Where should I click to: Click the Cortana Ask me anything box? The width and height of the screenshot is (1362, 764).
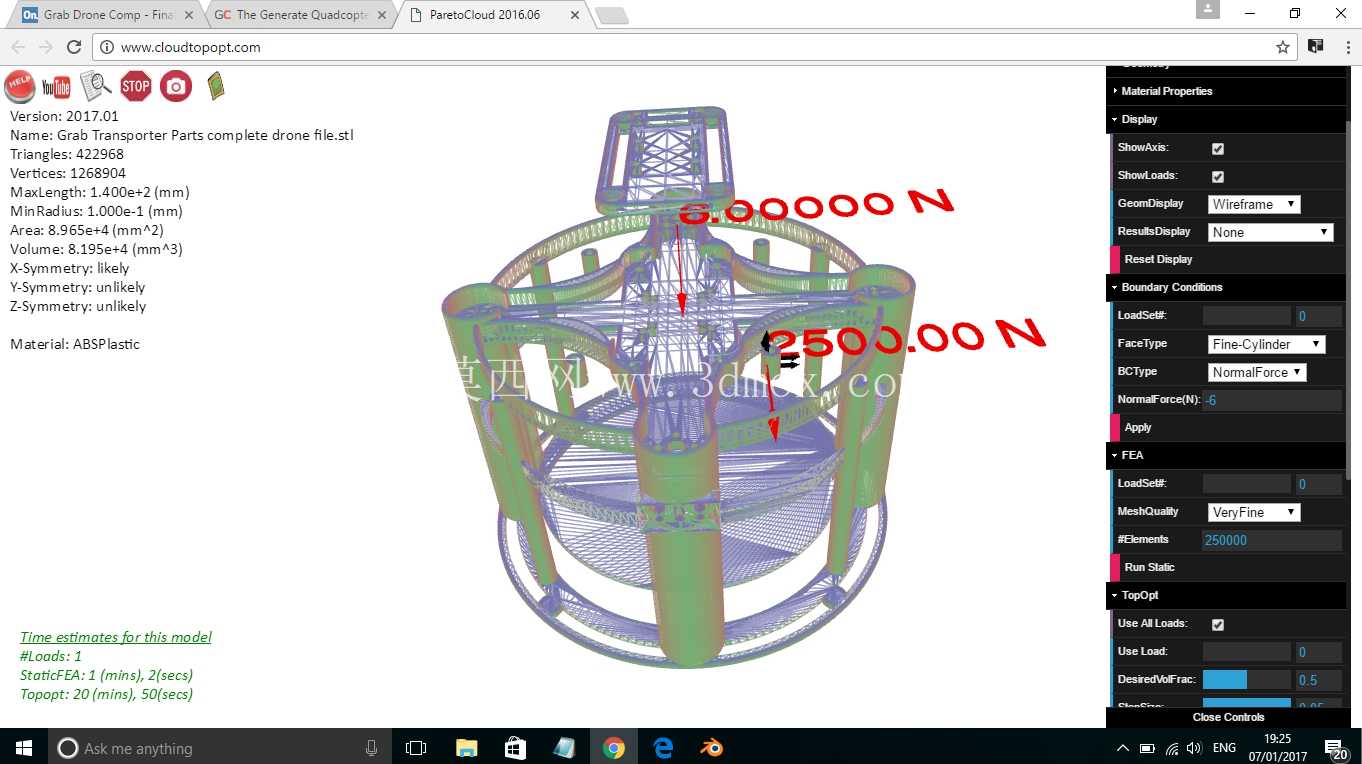click(x=220, y=747)
